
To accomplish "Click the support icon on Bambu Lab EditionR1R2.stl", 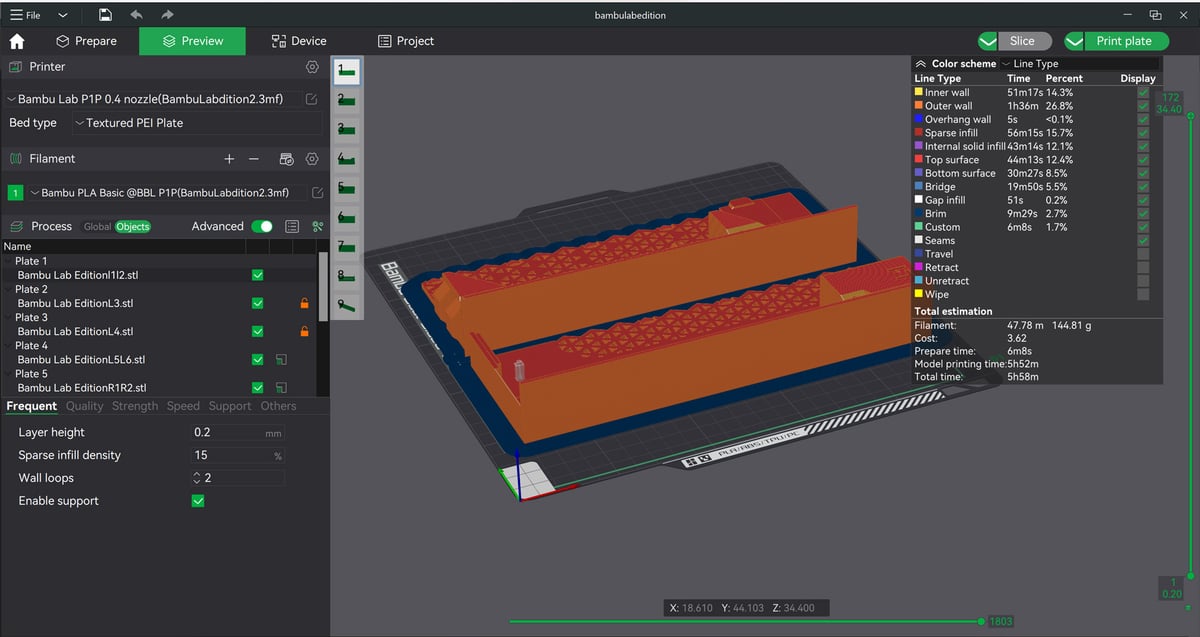I will click(281, 388).
